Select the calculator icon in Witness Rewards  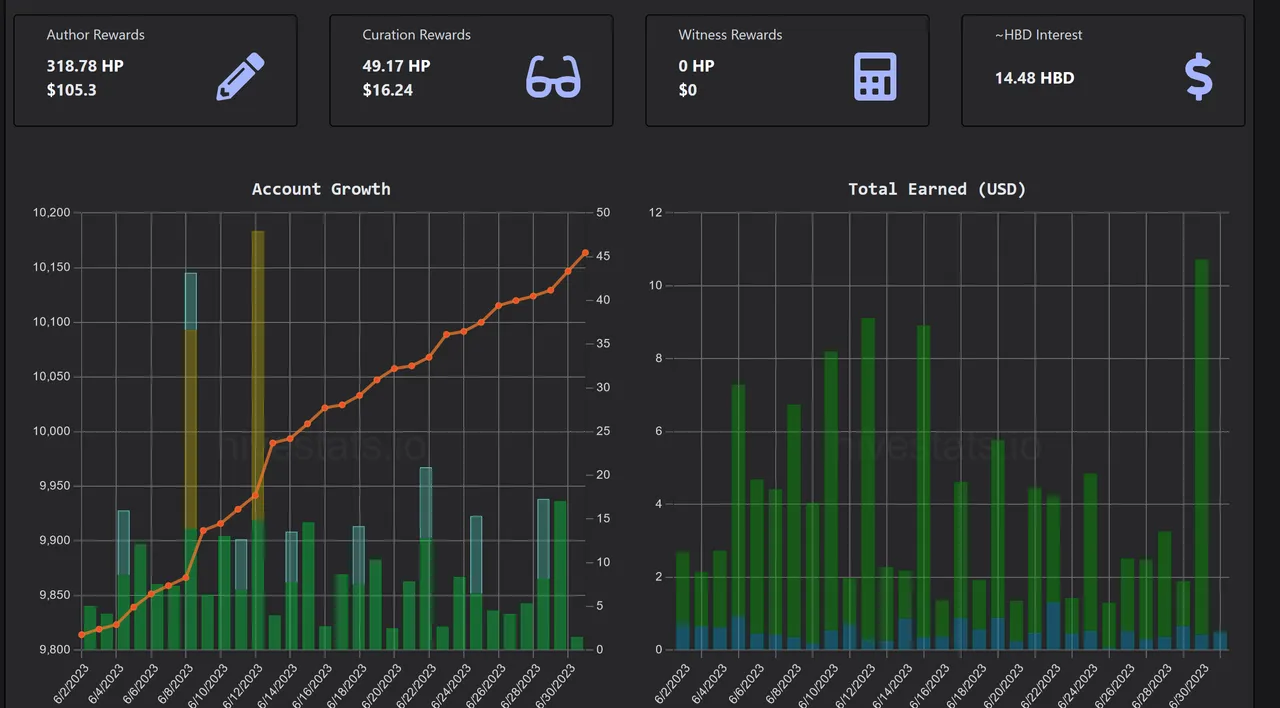[875, 77]
